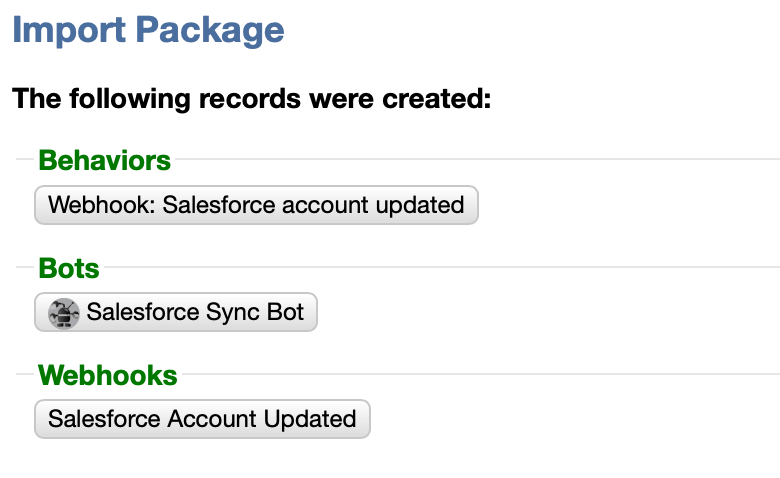Click the 'following records were created' subheading

pyautogui.click(x=252, y=98)
